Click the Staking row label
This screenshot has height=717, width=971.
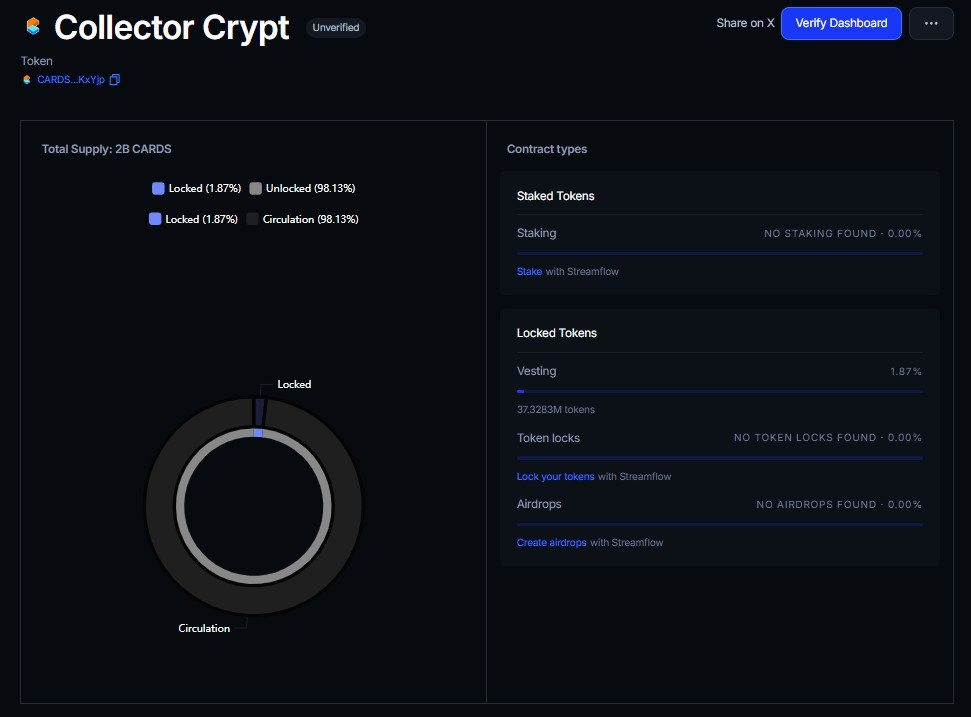[x=536, y=233]
